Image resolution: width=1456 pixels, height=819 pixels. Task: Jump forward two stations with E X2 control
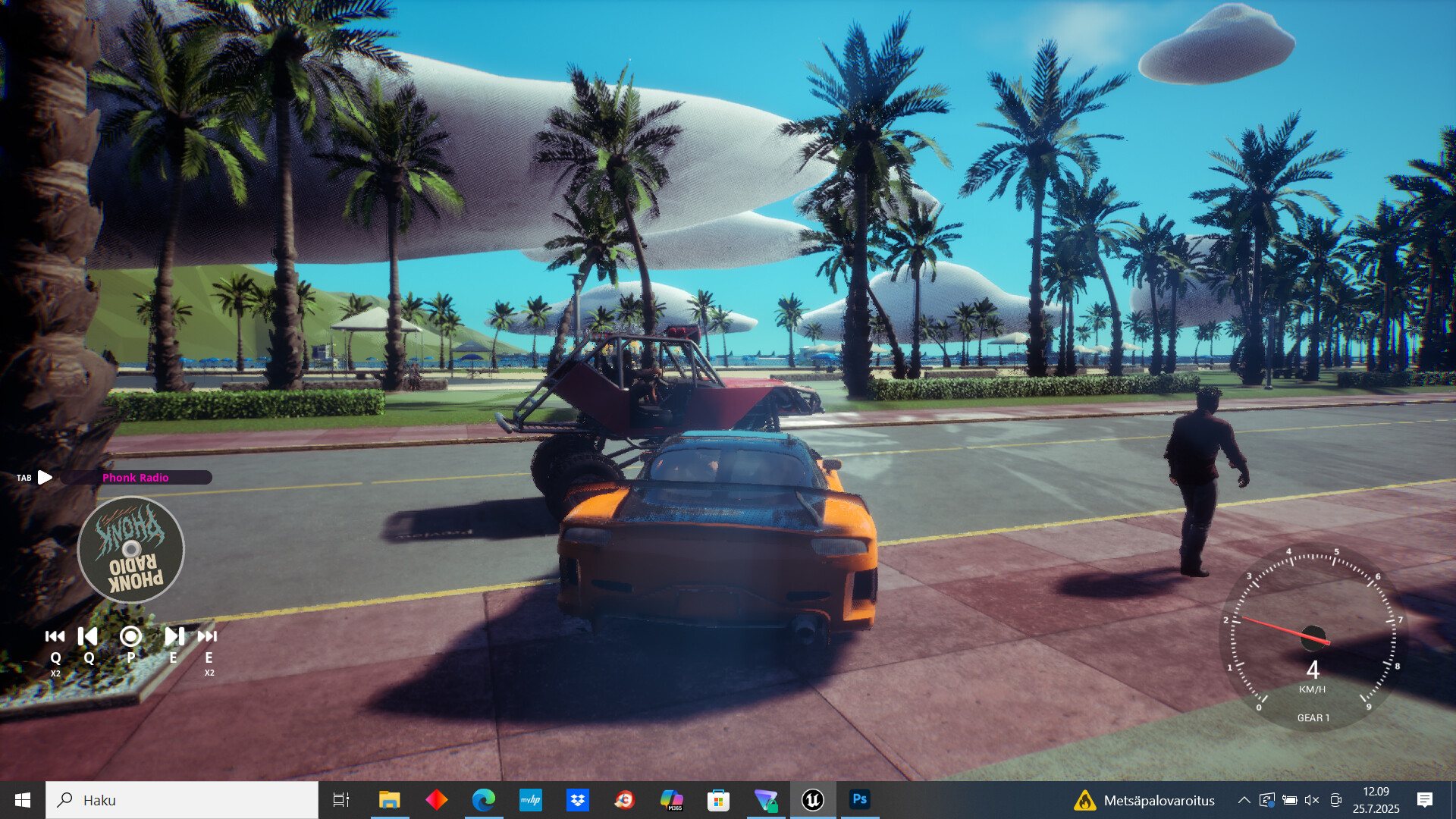pos(208,637)
